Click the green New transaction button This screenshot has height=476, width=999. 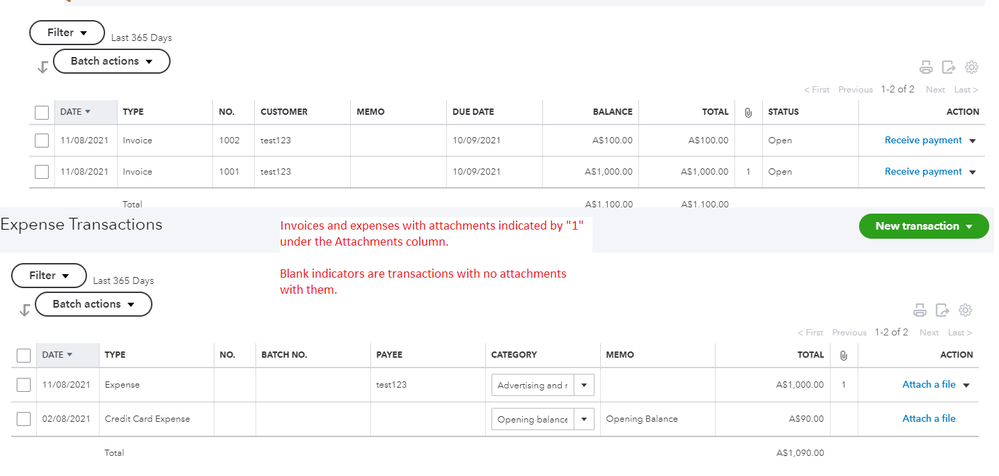pos(923,226)
